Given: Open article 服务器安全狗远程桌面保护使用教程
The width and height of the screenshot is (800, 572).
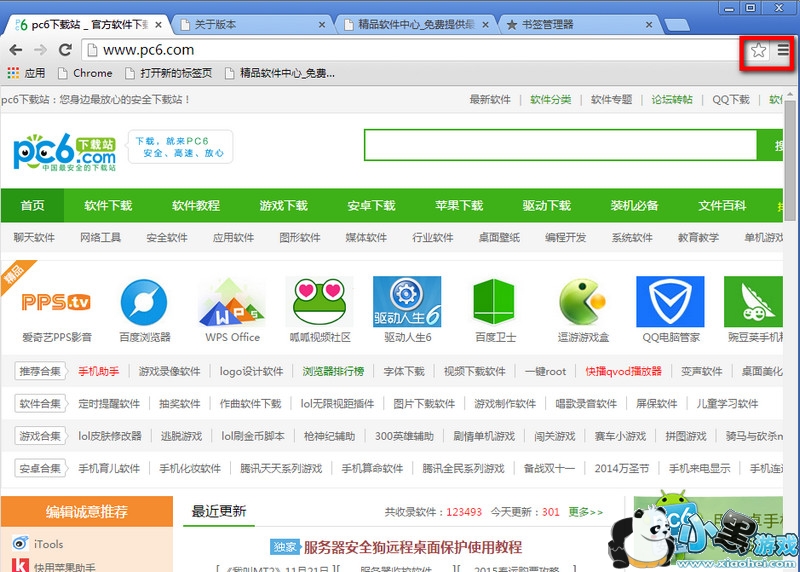Looking at the screenshot, I should [413, 548].
